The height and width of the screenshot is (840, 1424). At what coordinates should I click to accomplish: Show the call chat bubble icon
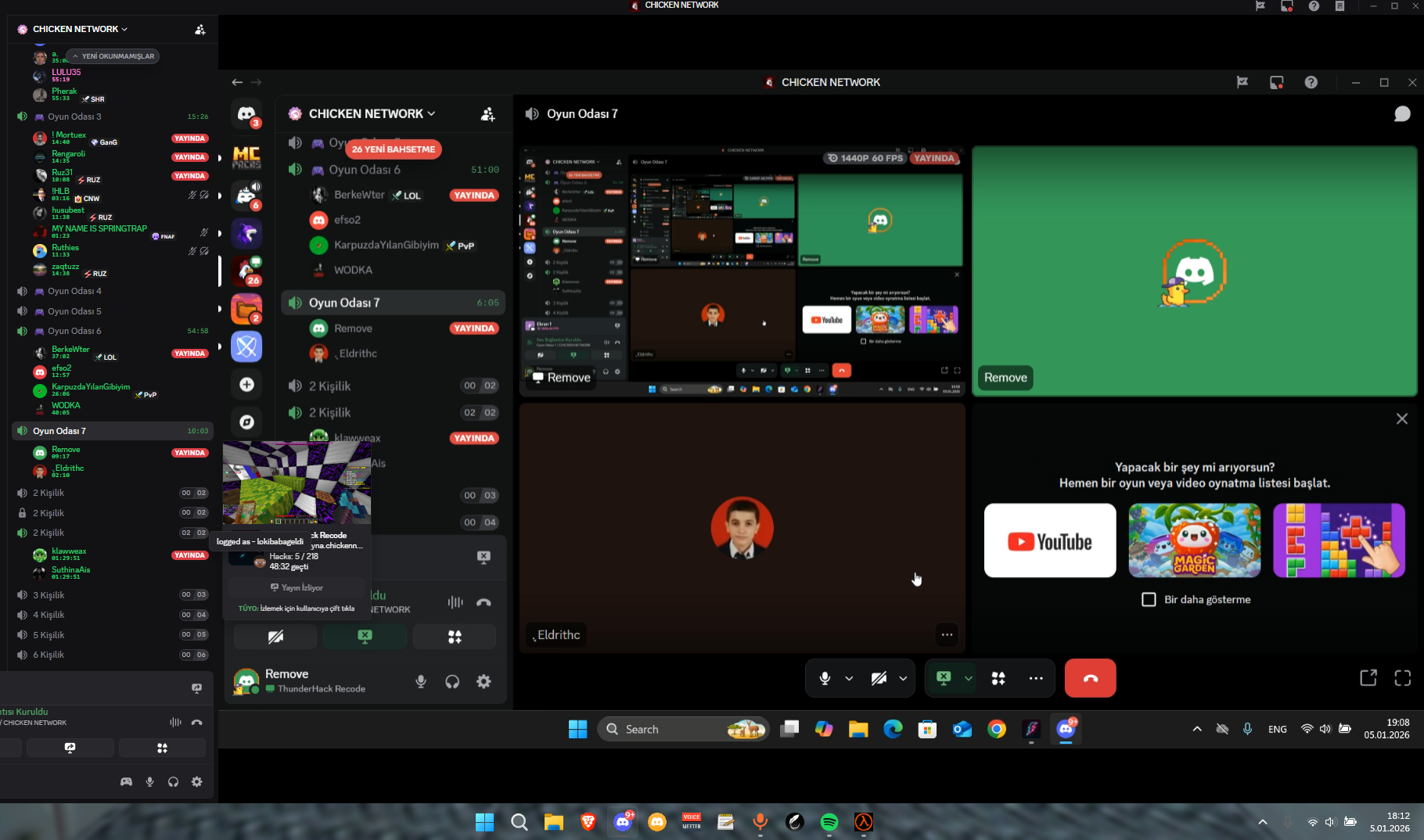[1402, 114]
